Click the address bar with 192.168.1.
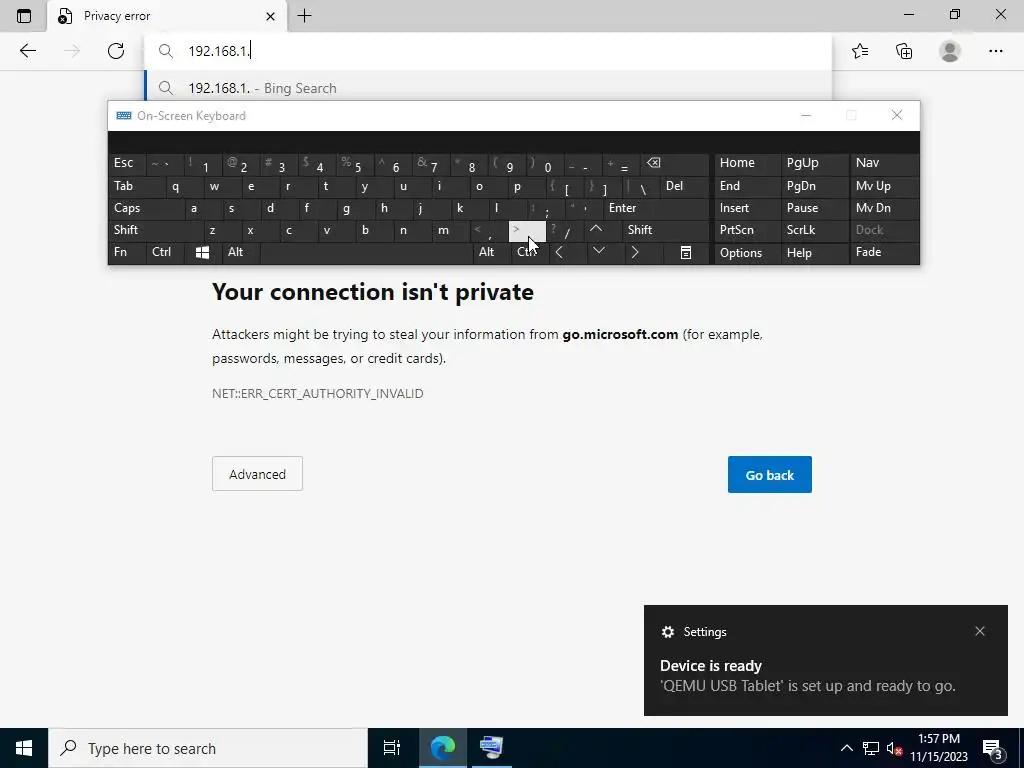1024x768 pixels. point(488,51)
